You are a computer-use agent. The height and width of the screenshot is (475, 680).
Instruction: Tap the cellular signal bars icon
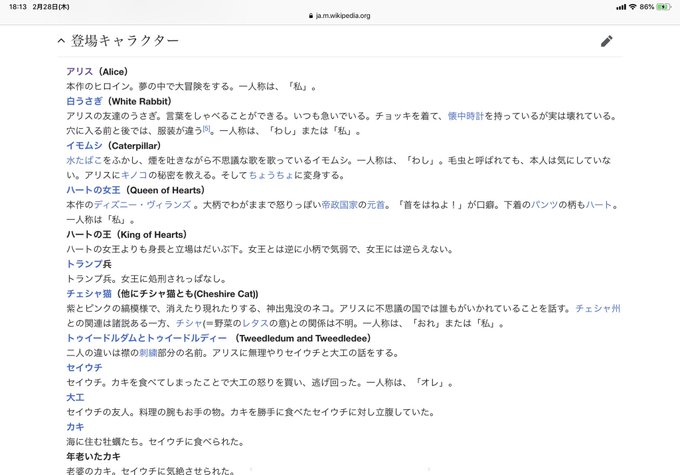click(x=621, y=7)
